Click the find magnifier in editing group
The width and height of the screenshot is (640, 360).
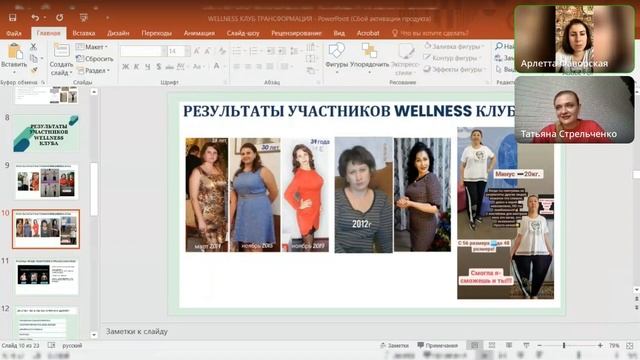point(498,47)
